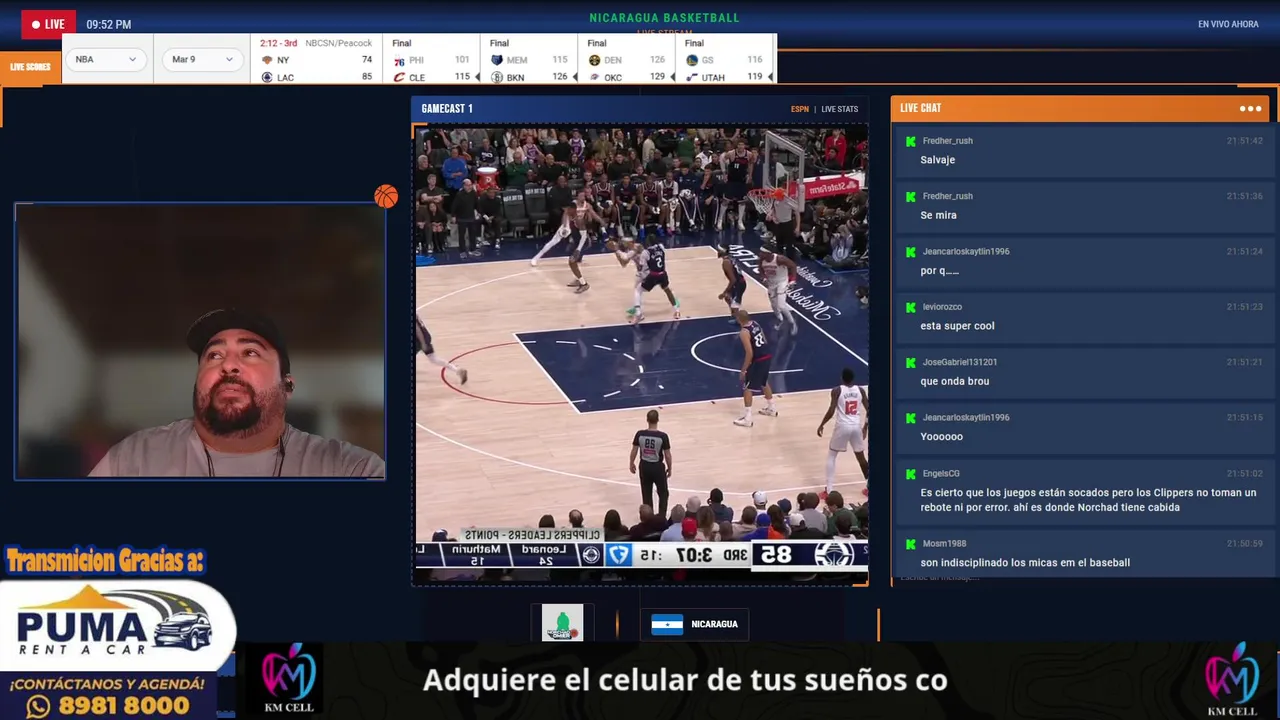Click the 09:52 PM clock text

coord(109,24)
